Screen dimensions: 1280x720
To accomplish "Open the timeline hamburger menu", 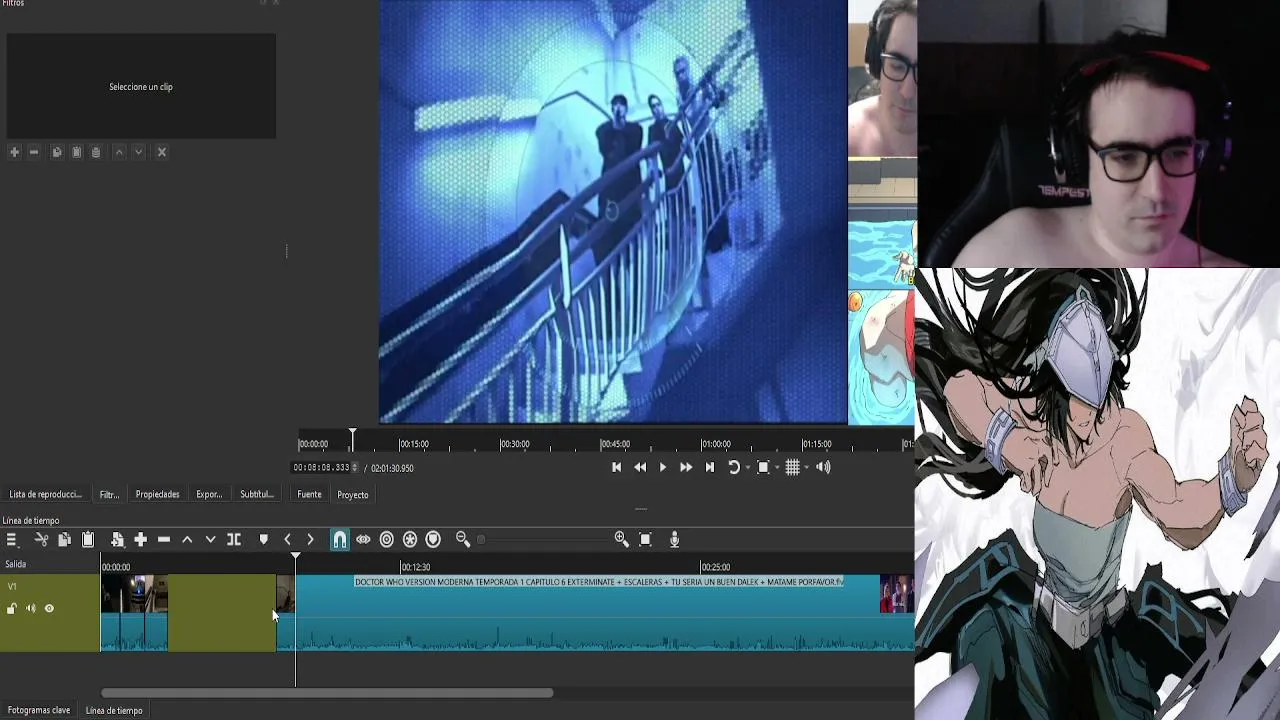I will pos(12,540).
